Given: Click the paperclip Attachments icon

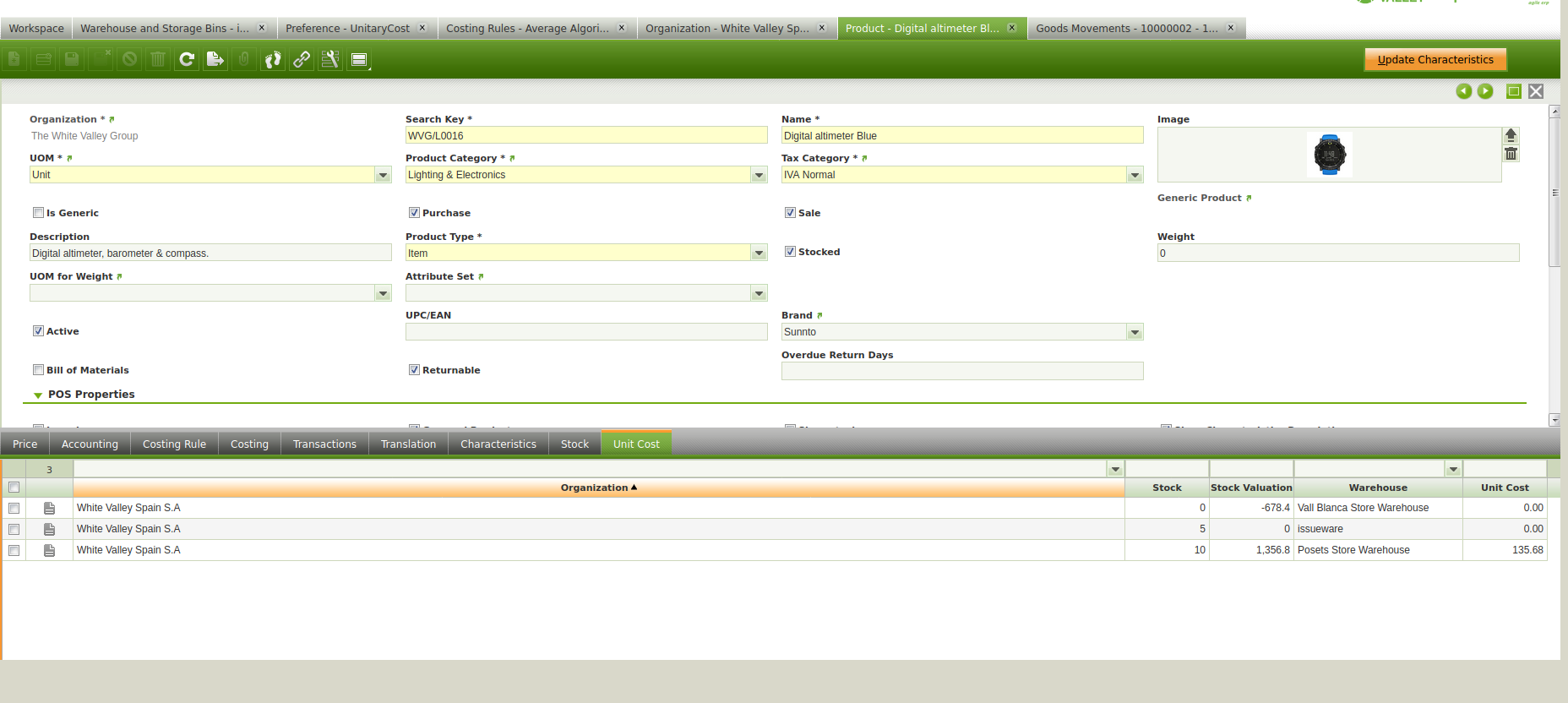Looking at the screenshot, I should [244, 59].
